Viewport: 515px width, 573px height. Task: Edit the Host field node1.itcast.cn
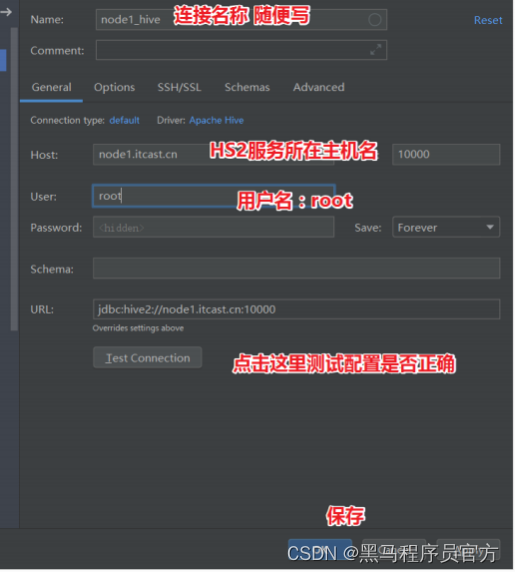pos(213,155)
